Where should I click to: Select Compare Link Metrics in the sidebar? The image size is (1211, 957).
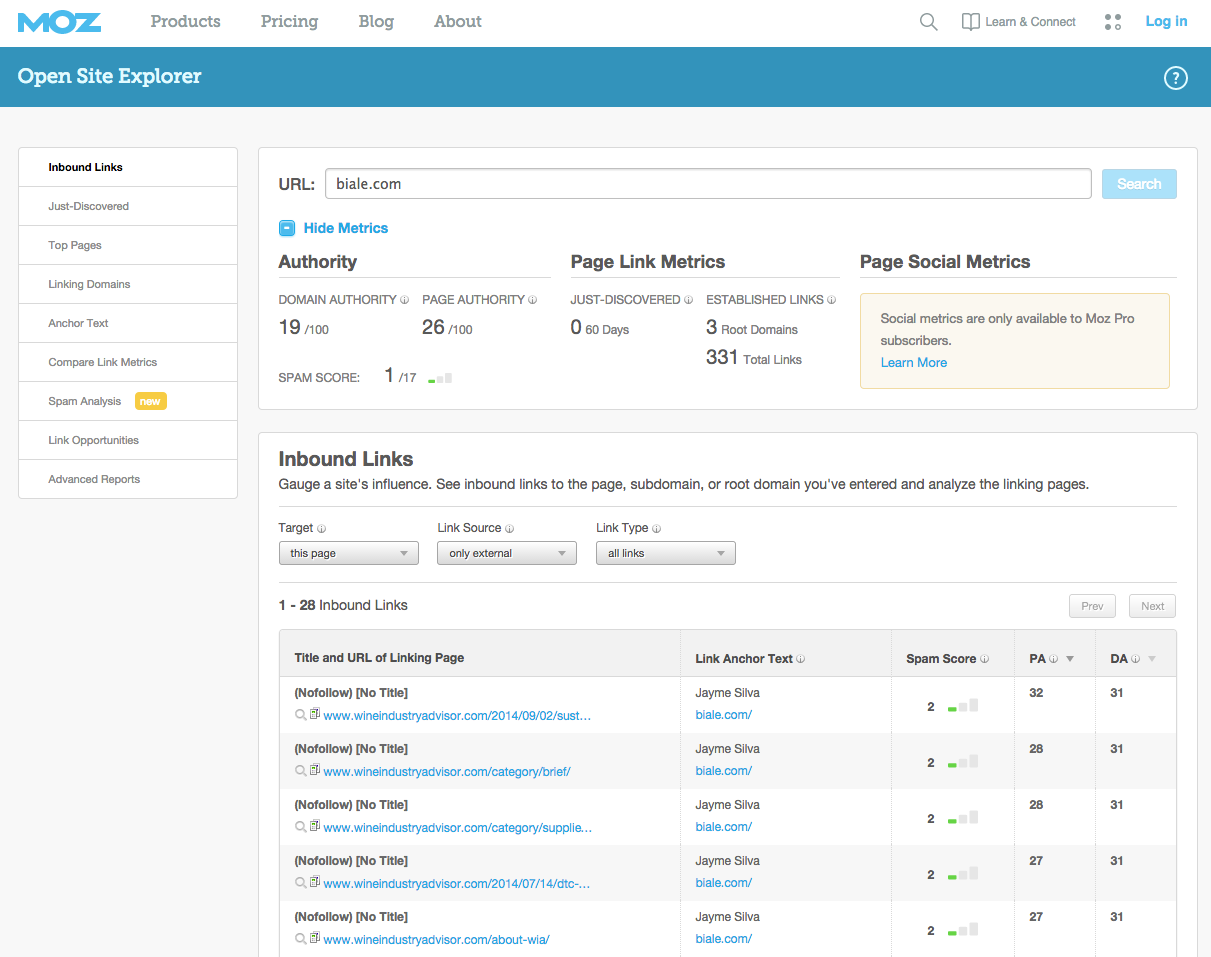[x=128, y=362]
